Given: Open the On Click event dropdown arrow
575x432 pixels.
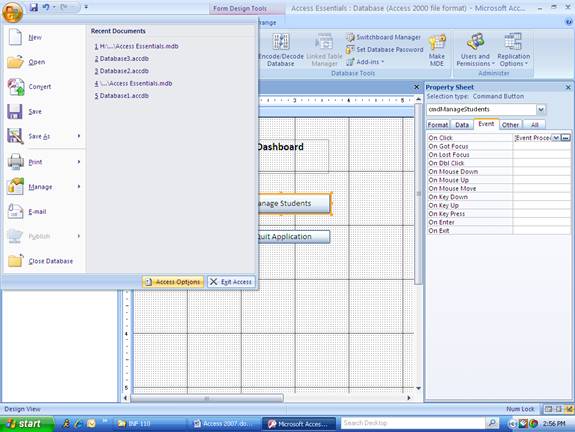Looking at the screenshot, I should pos(556,138).
